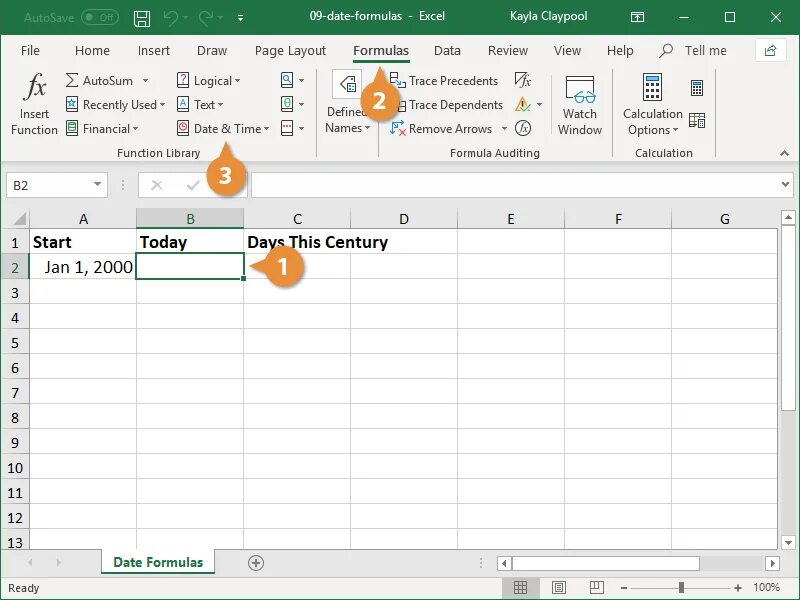This screenshot has height=600, width=800.
Task: Open Text functions dropdown
Action: pyautogui.click(x=200, y=105)
